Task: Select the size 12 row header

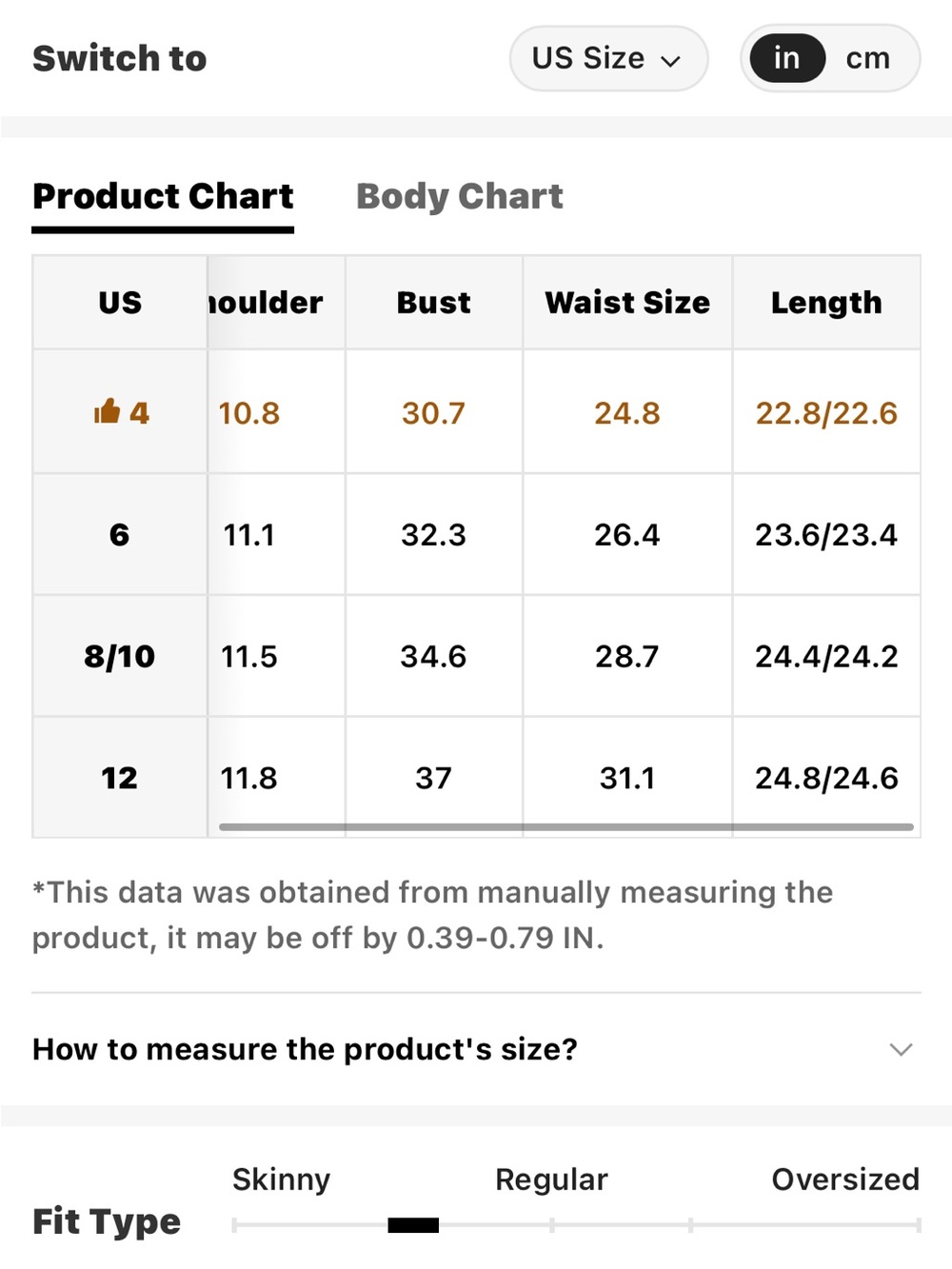Action: click(x=119, y=778)
